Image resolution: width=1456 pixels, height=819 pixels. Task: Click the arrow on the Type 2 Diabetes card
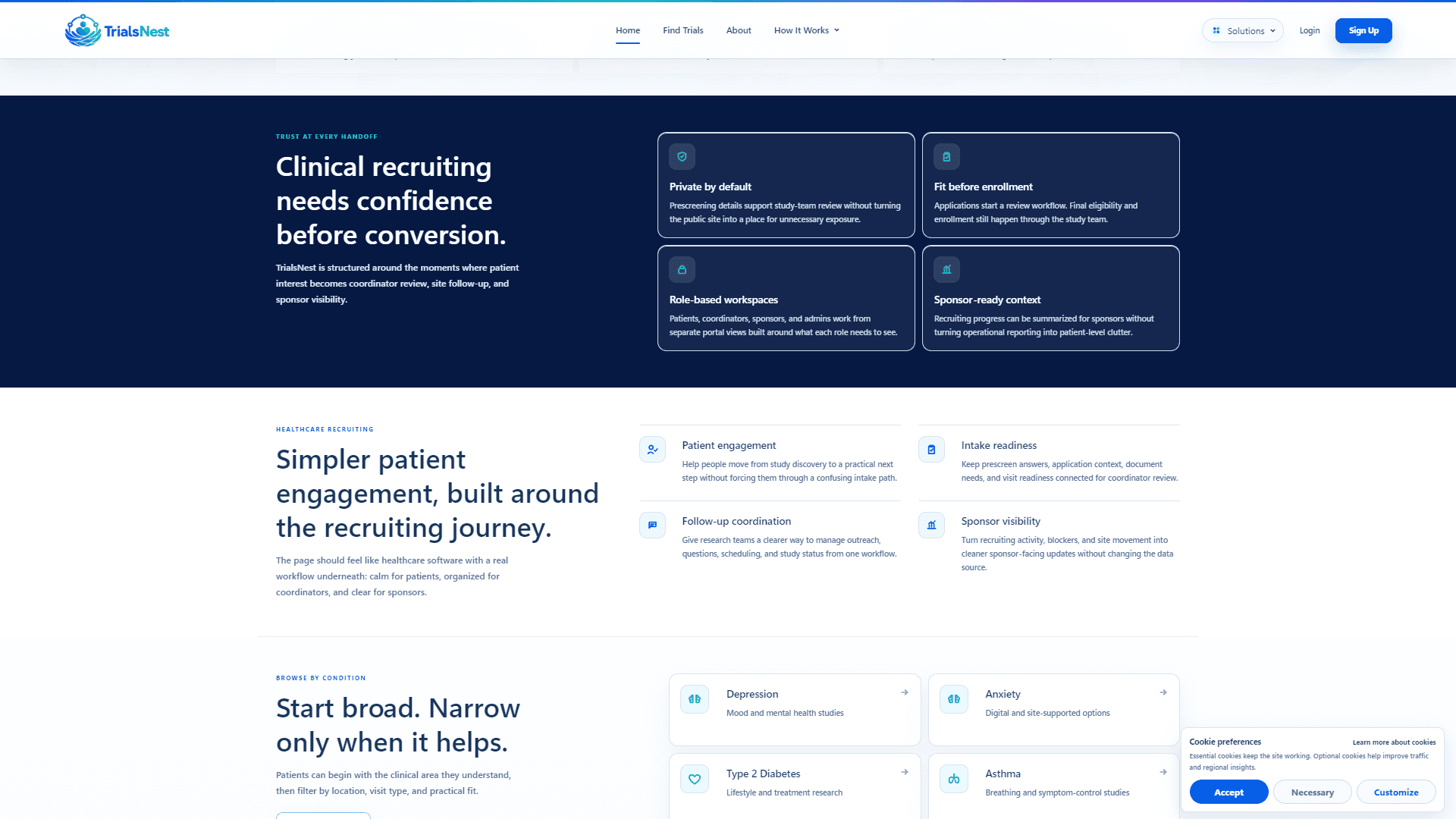(905, 772)
